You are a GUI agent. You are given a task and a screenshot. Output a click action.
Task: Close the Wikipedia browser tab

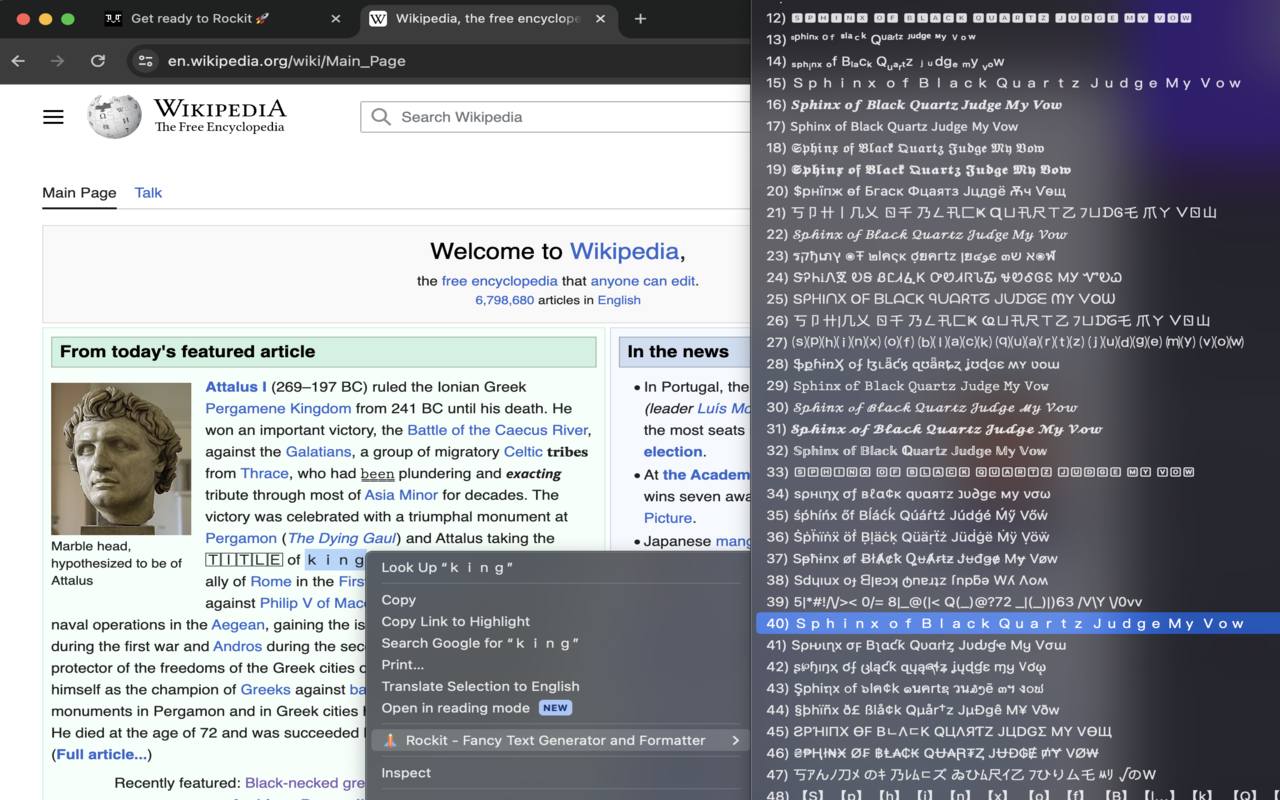click(601, 19)
